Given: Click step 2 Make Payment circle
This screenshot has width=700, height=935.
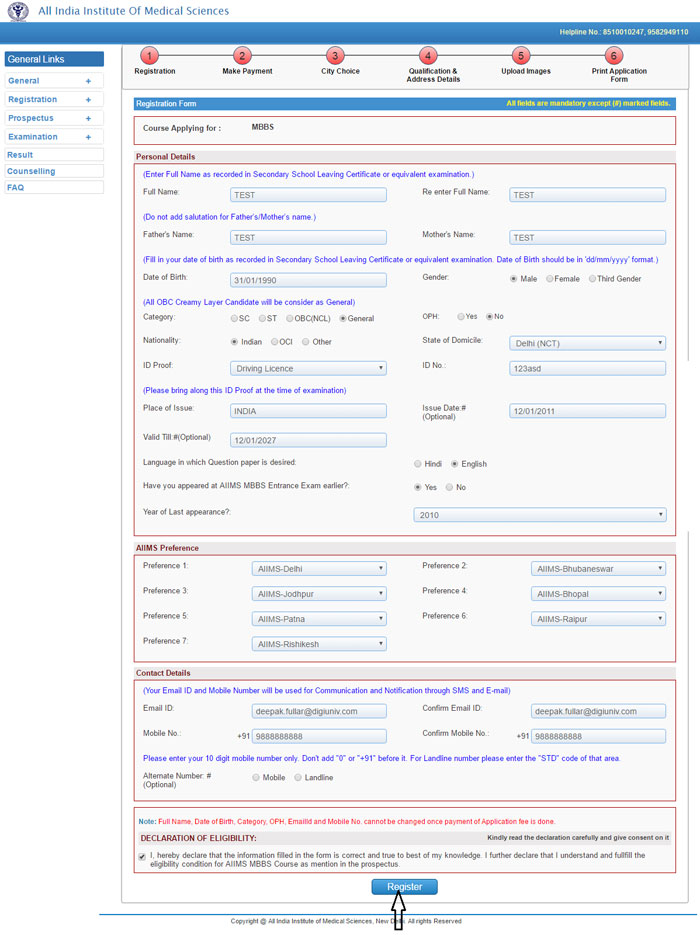Looking at the screenshot, I should [242, 56].
